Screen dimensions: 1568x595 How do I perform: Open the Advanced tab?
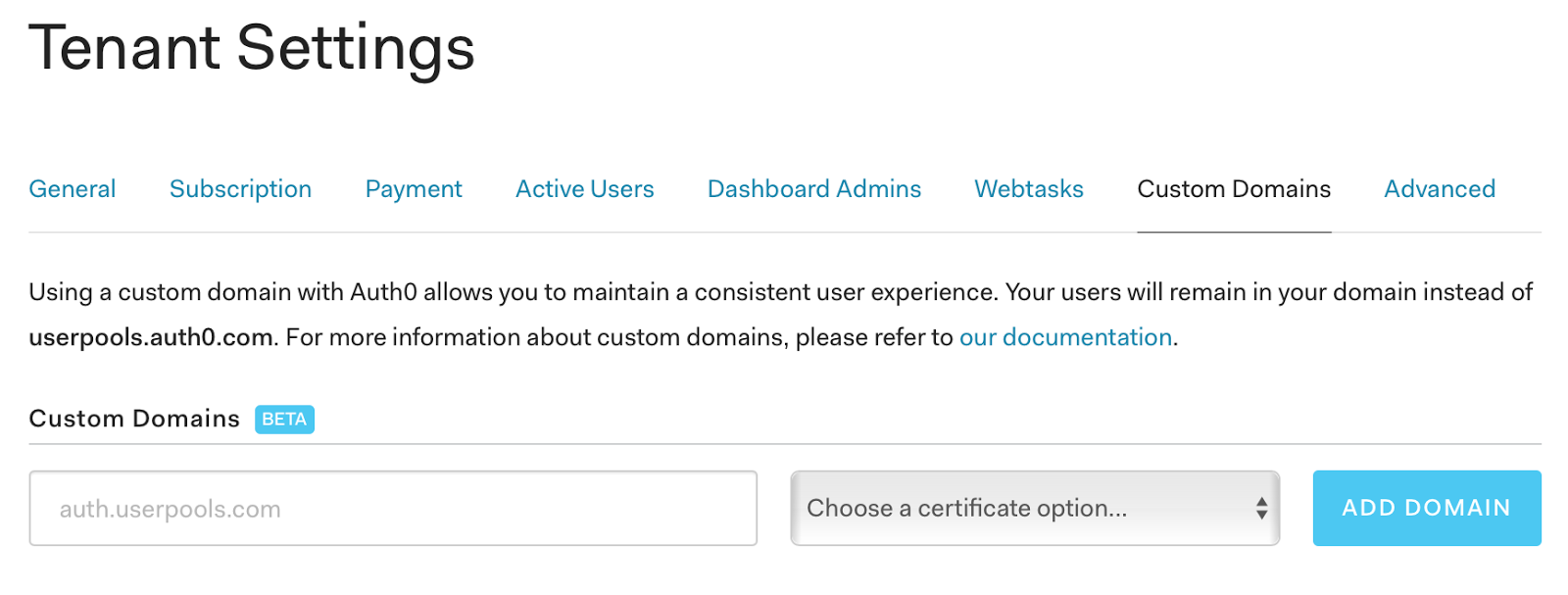[1440, 189]
